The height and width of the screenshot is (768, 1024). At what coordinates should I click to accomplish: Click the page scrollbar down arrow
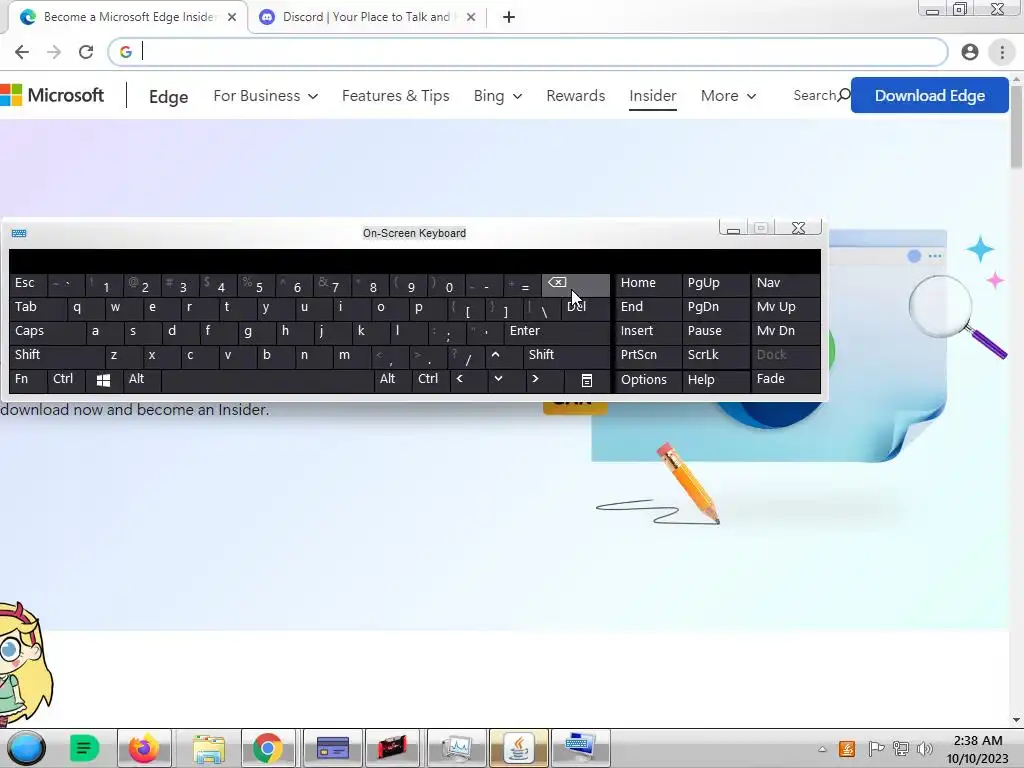tap(1017, 720)
